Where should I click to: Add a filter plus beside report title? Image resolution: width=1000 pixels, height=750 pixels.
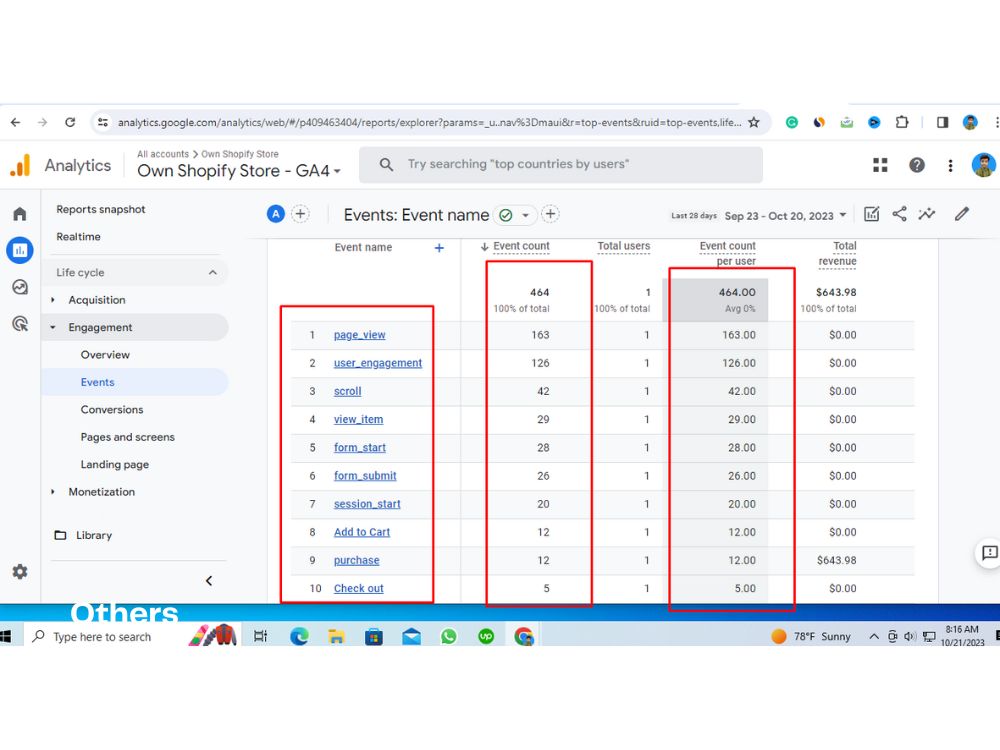click(x=550, y=214)
